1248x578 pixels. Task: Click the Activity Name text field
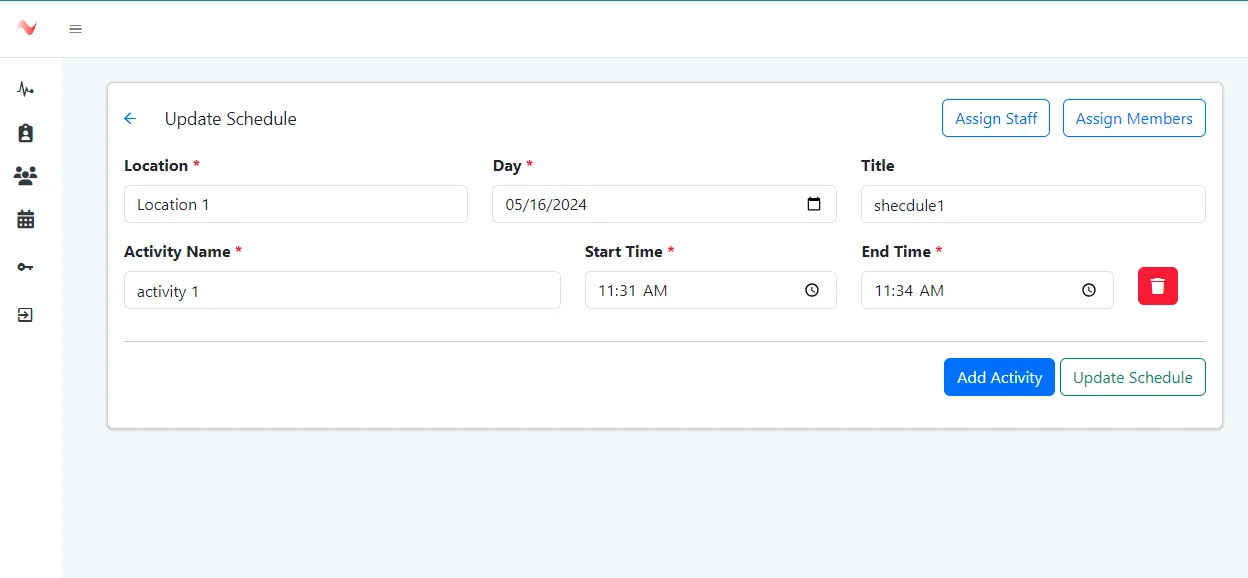click(341, 290)
